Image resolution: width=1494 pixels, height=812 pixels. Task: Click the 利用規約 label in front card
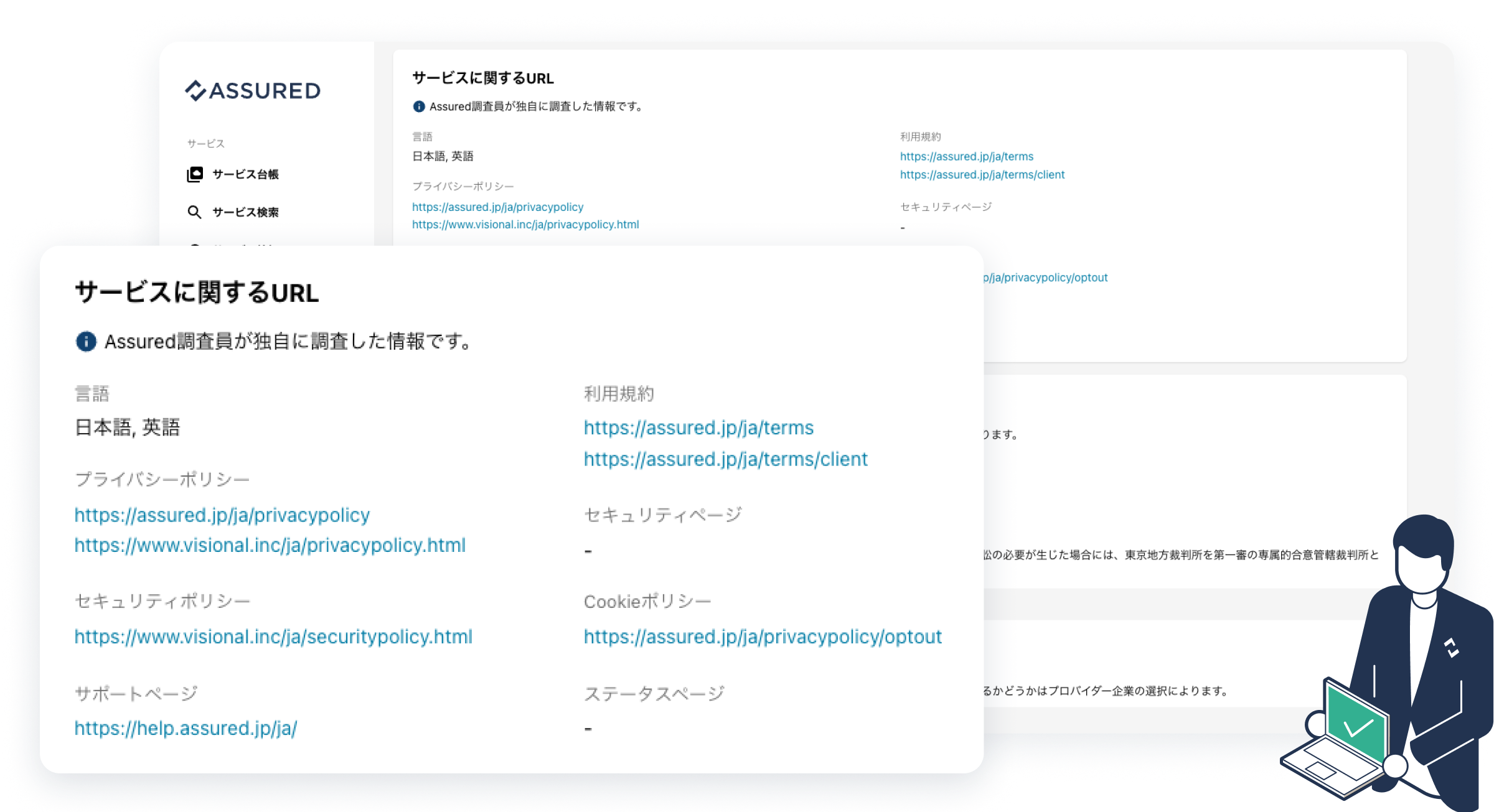(619, 393)
